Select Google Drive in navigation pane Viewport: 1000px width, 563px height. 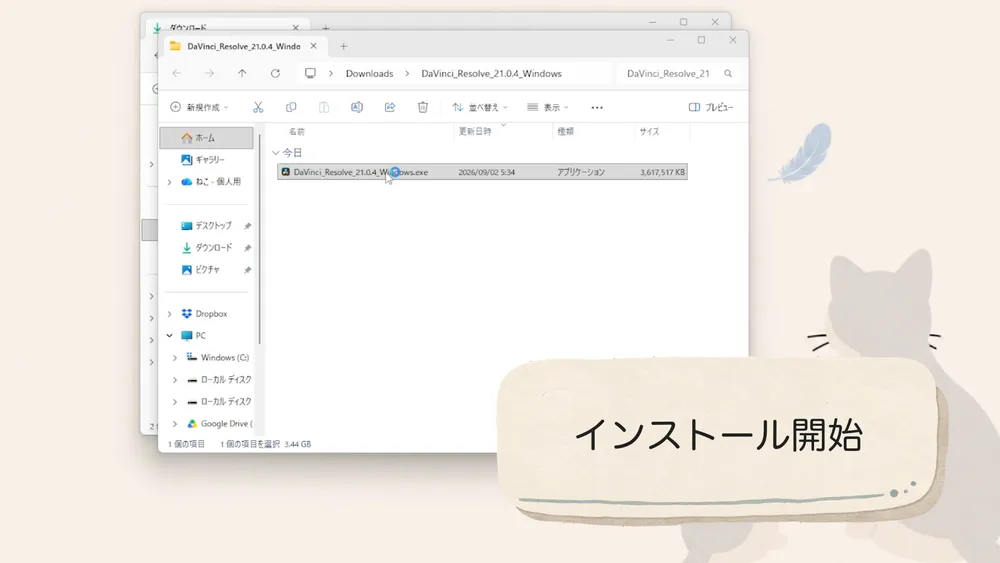point(226,424)
